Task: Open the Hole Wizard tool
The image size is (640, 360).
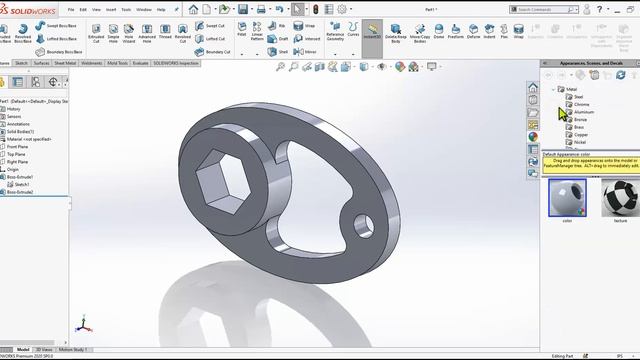Action: pos(129,33)
